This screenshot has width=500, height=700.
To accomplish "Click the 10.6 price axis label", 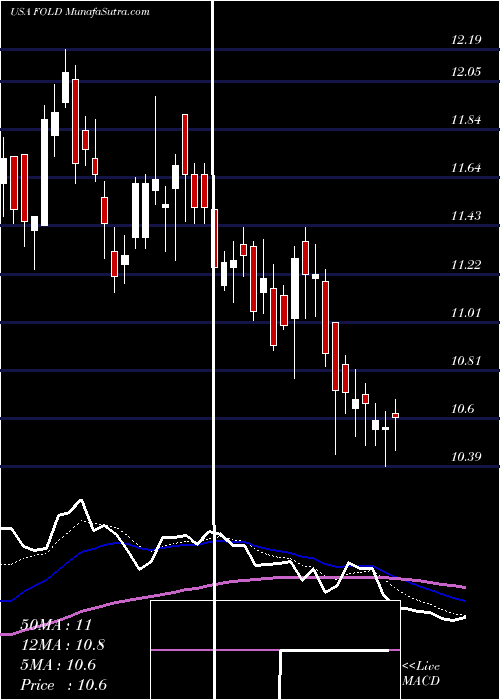I will click(x=463, y=408).
